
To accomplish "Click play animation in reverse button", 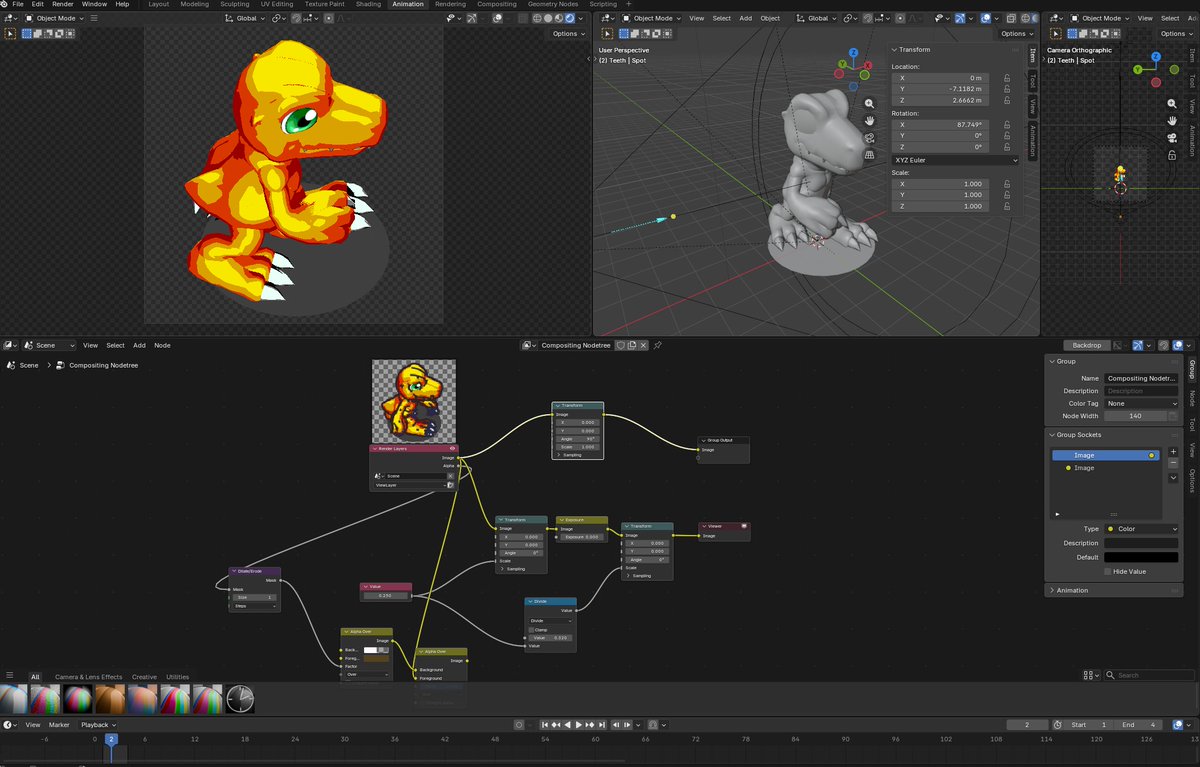I will tap(568, 724).
